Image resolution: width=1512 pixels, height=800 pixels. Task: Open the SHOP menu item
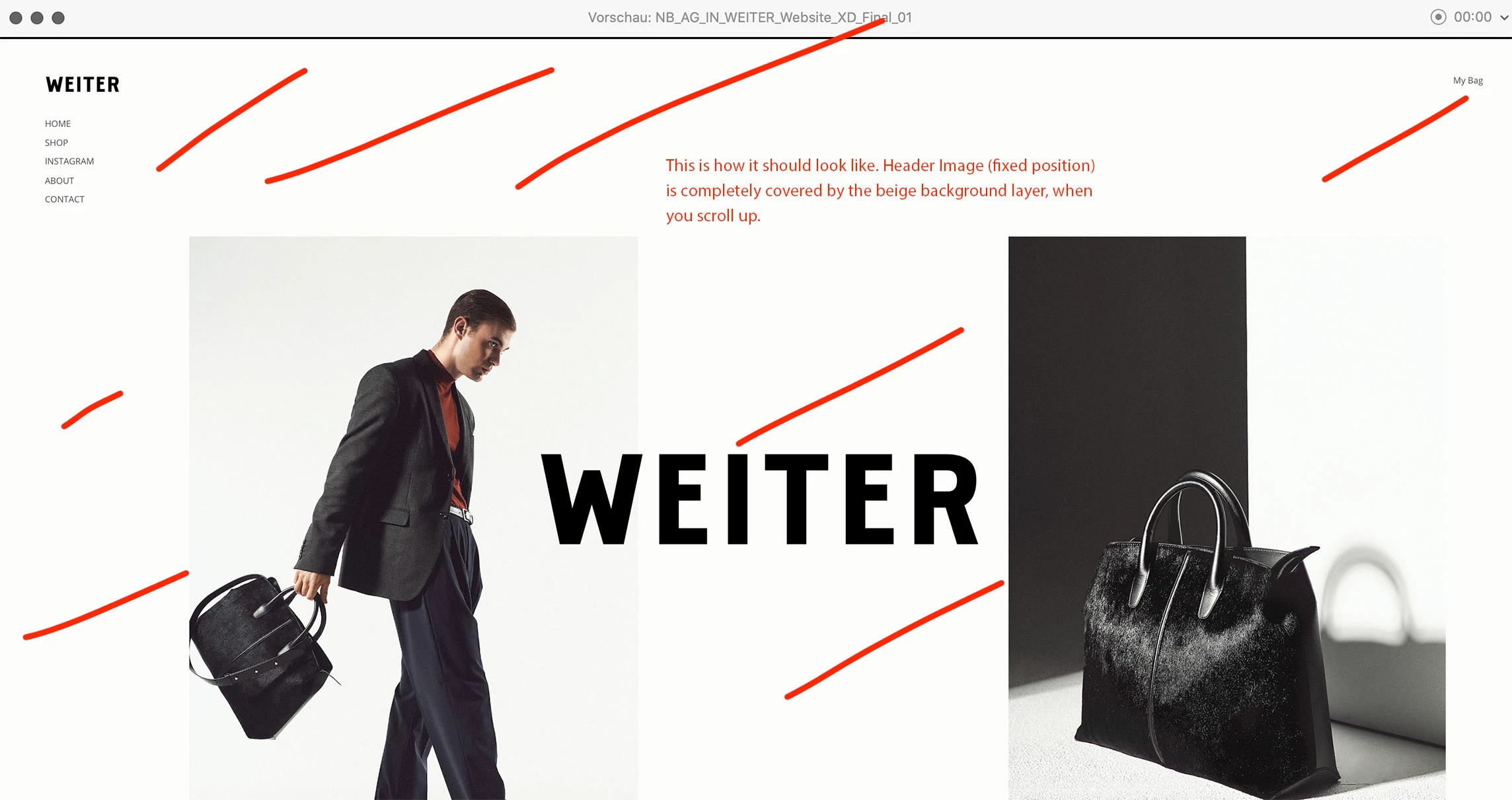tap(56, 143)
